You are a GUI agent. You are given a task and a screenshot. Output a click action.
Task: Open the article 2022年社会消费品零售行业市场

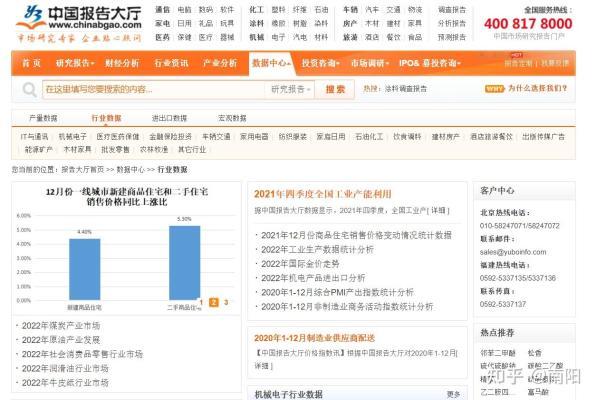pyautogui.click(x=82, y=354)
